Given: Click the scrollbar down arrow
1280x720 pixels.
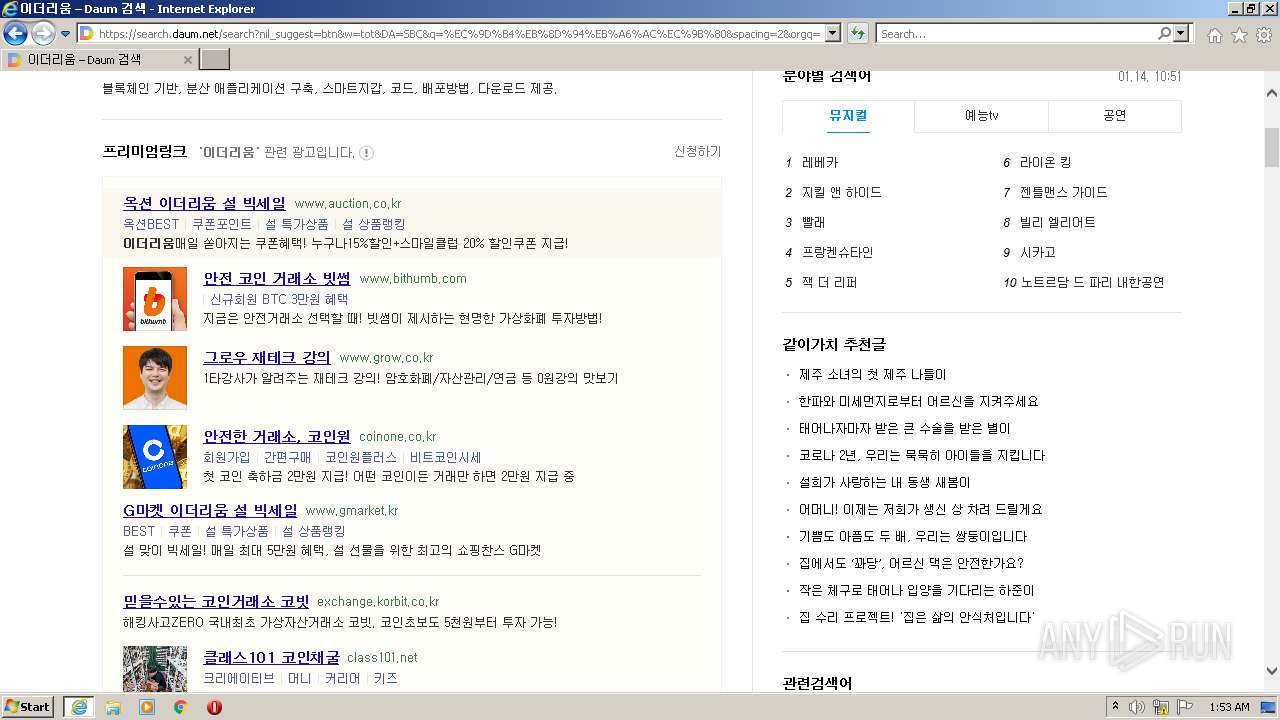Looking at the screenshot, I should click(1272, 671).
